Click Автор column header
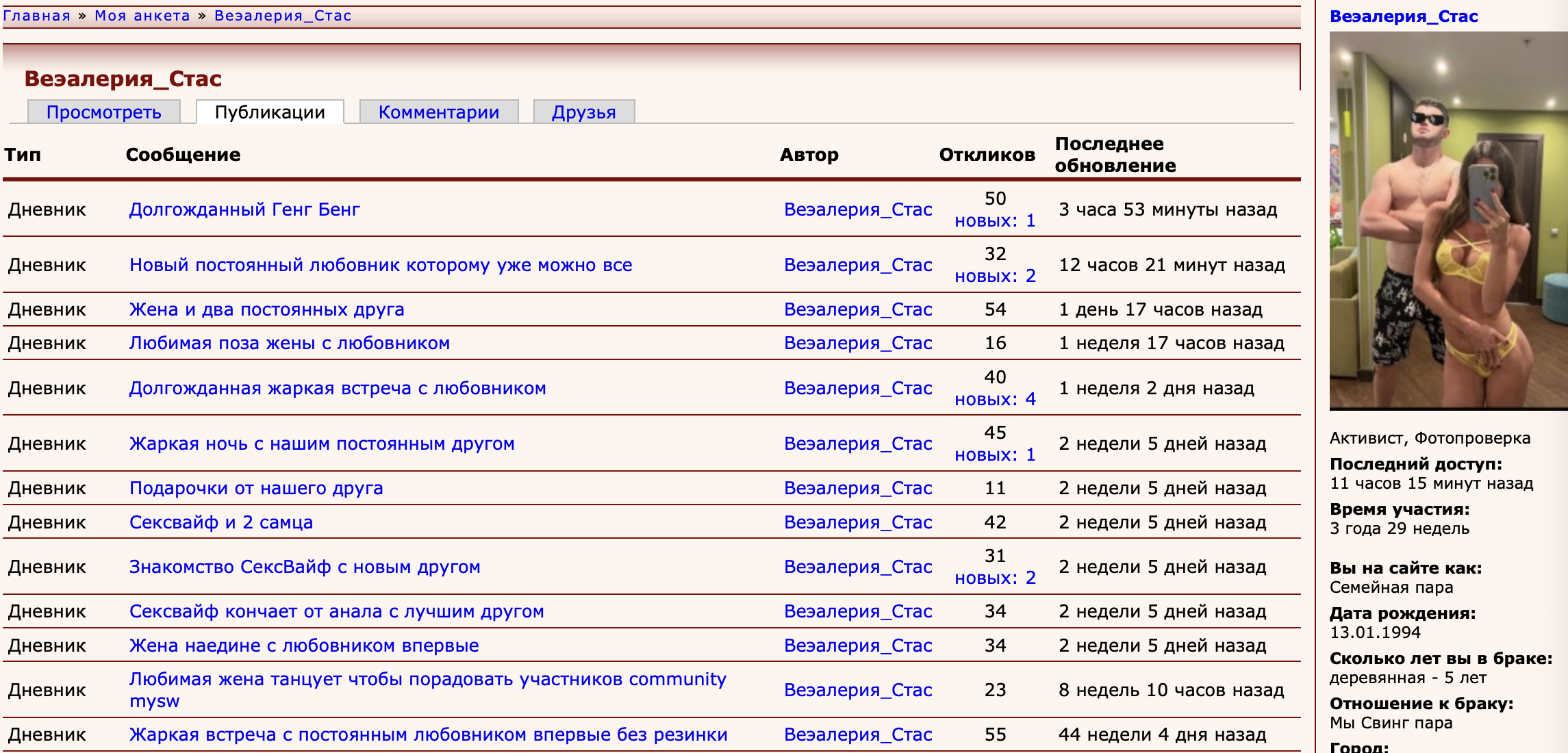Viewport: 1568px width, 753px height. tap(809, 155)
